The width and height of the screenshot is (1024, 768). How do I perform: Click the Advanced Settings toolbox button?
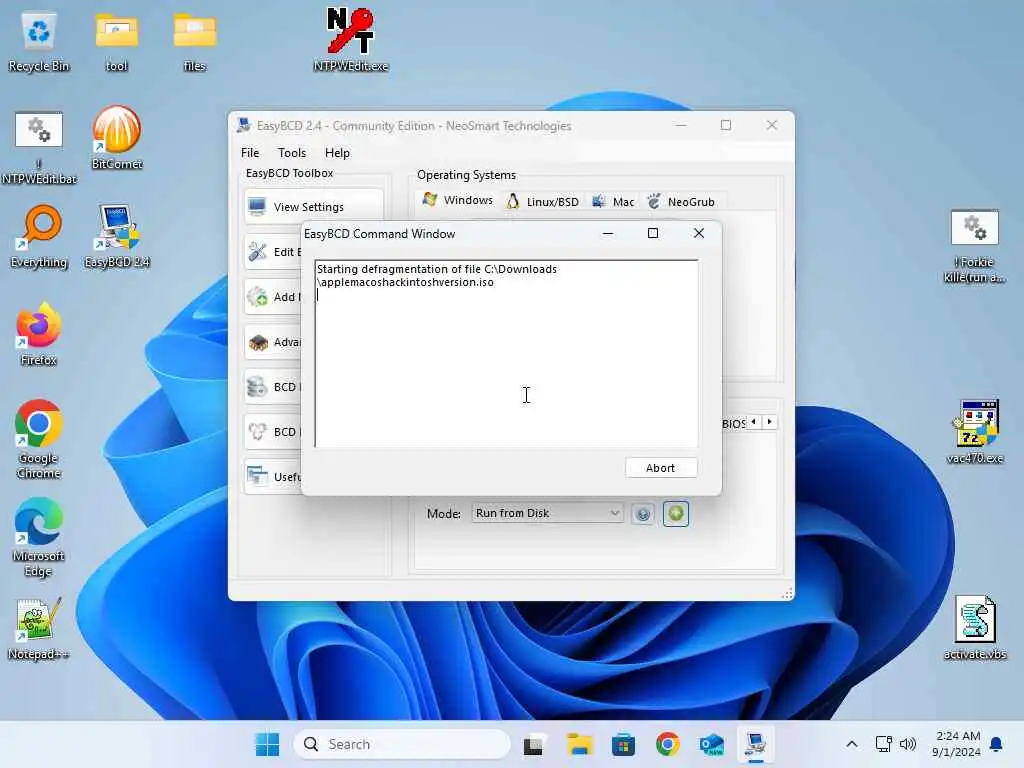pos(273,342)
